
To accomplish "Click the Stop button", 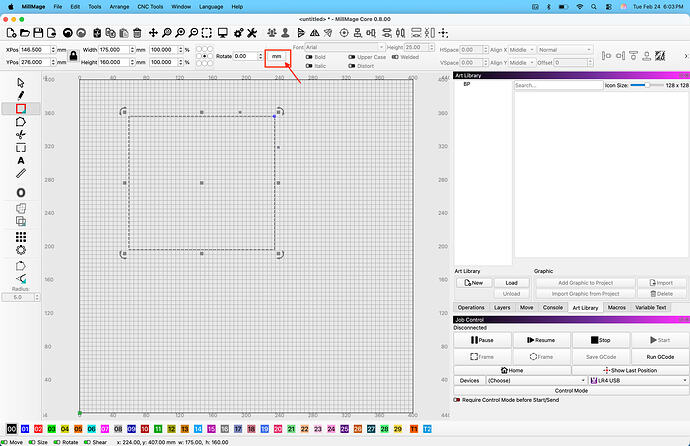I will tap(601, 340).
